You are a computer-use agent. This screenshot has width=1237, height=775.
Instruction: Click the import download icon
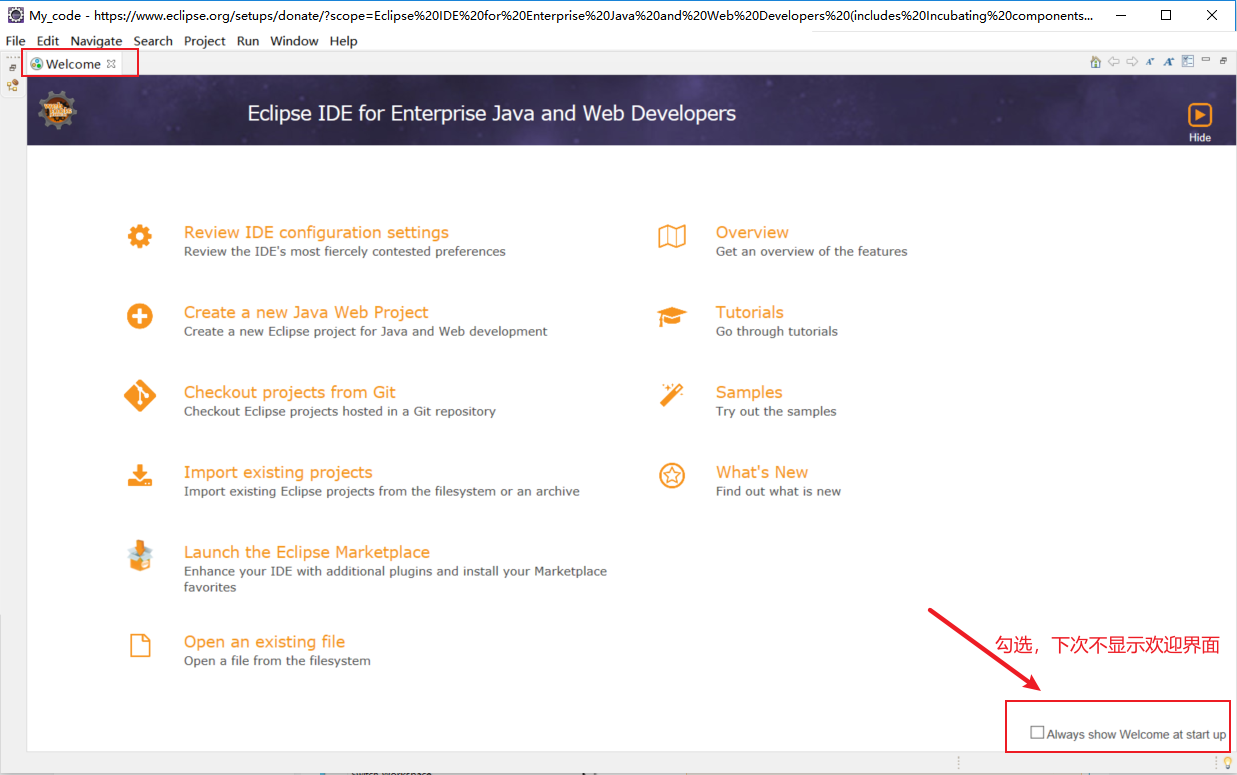(x=140, y=475)
